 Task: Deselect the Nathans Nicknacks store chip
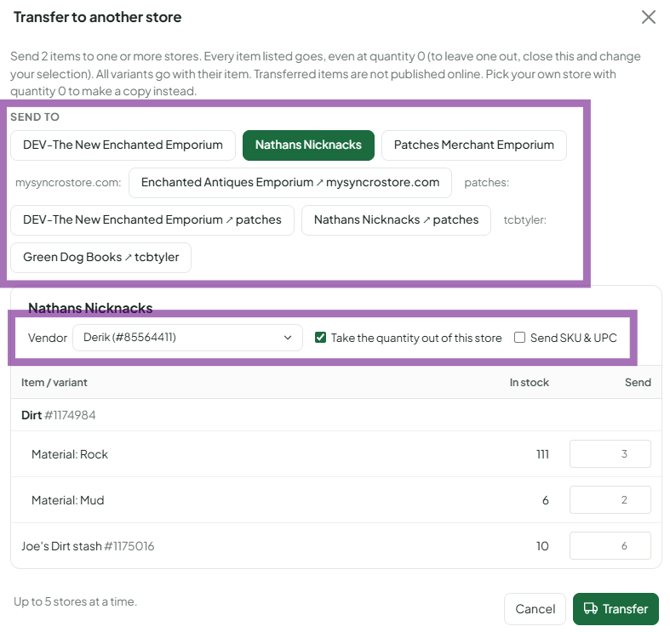pos(308,145)
